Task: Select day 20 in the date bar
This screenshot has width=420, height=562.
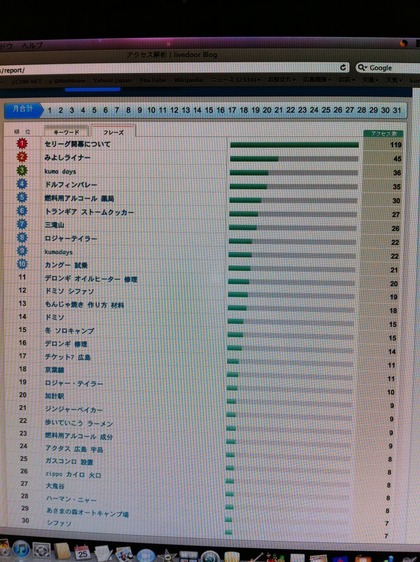Action: [267, 110]
